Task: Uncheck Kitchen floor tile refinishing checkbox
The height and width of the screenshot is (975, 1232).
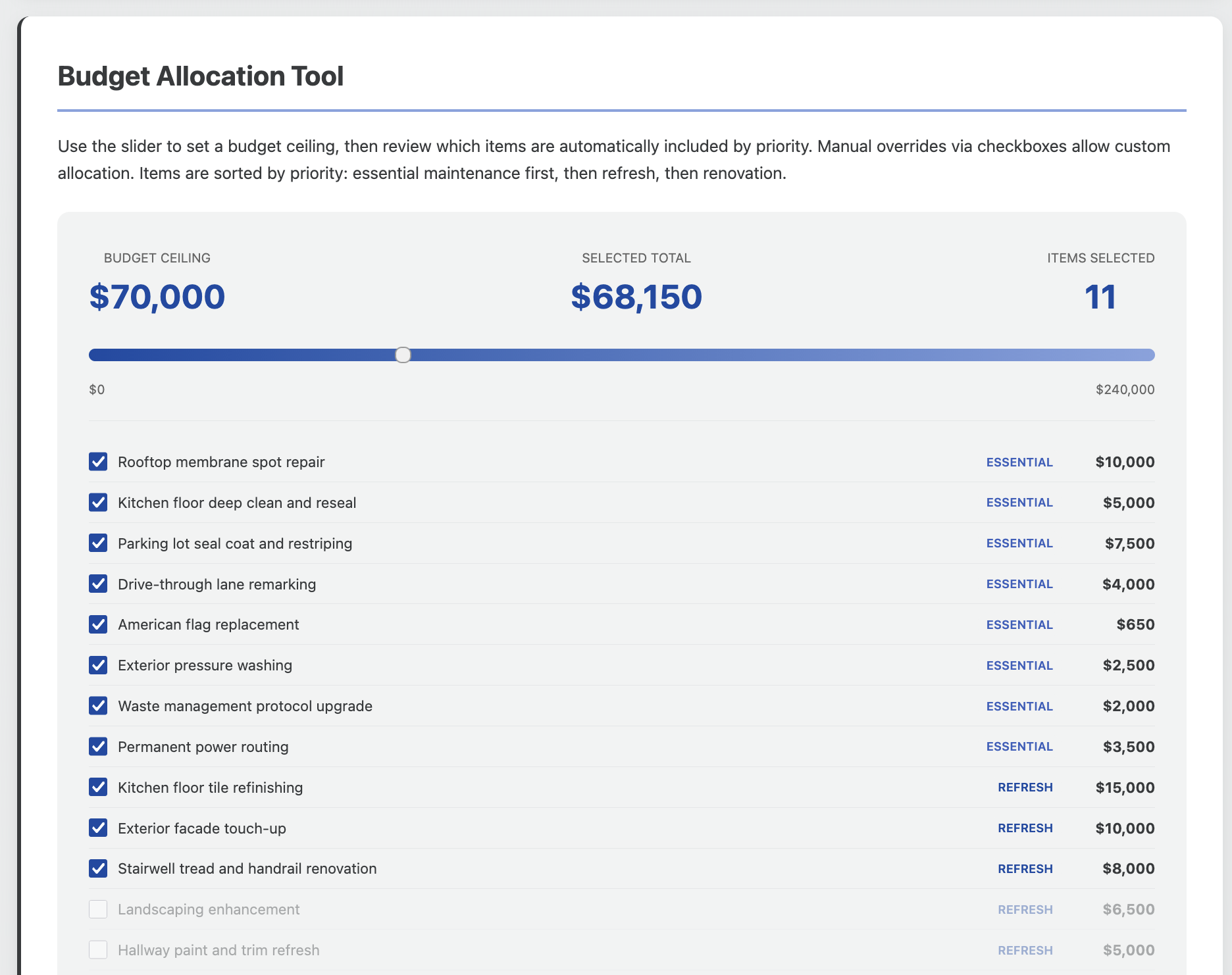Action: [x=98, y=787]
